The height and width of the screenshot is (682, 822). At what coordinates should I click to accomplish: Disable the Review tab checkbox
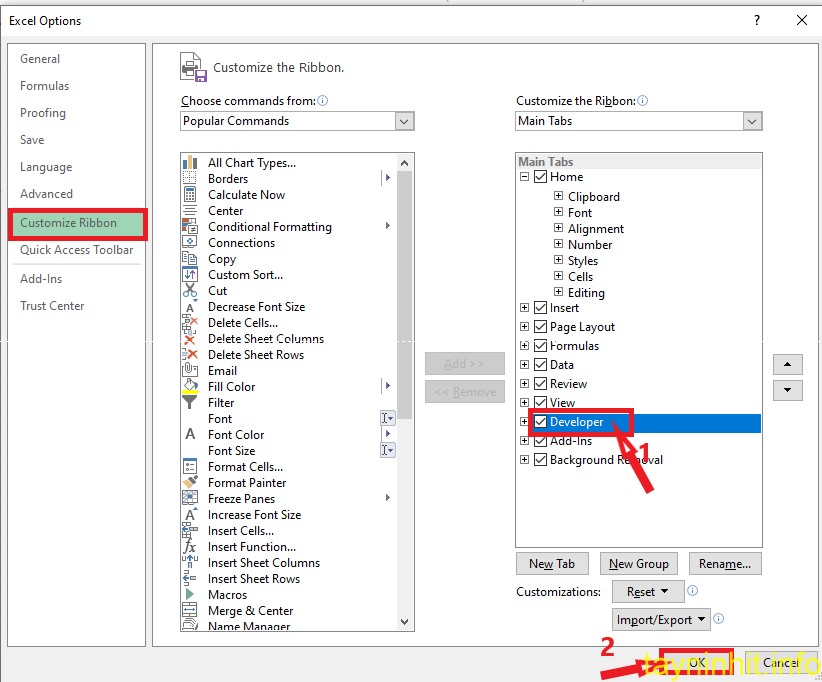541,384
